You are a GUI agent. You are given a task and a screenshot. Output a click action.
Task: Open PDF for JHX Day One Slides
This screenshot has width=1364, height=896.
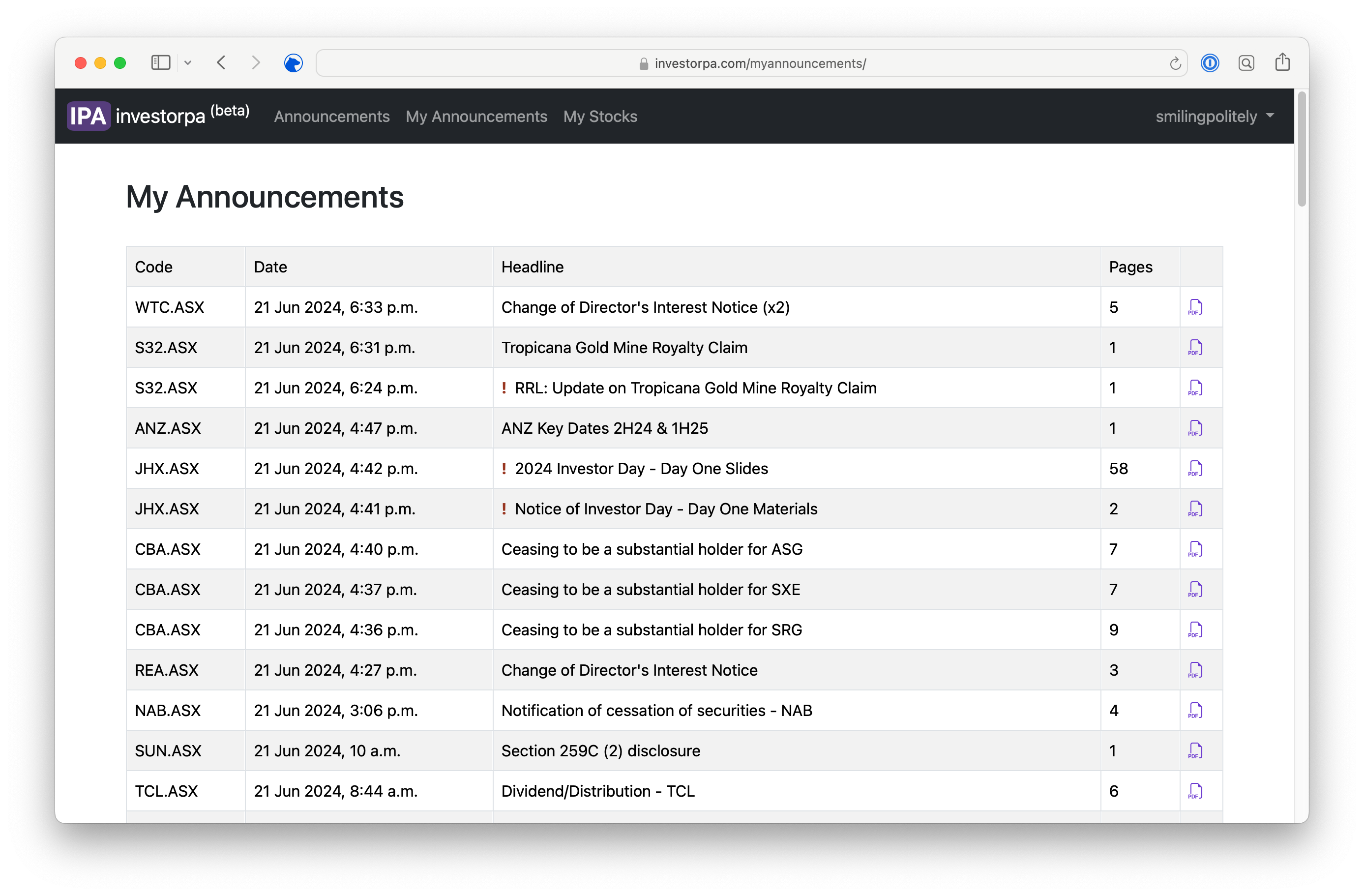tap(1195, 468)
